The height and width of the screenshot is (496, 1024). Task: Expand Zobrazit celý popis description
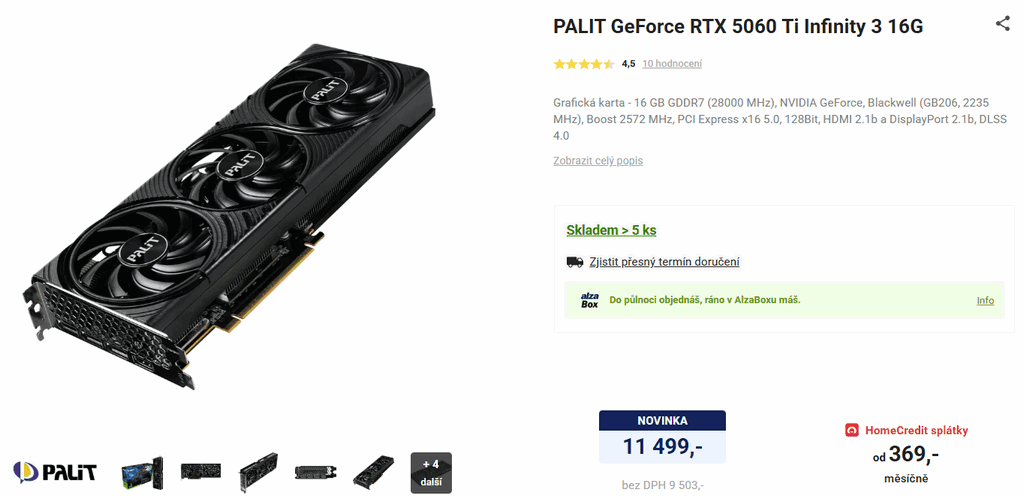(598, 161)
